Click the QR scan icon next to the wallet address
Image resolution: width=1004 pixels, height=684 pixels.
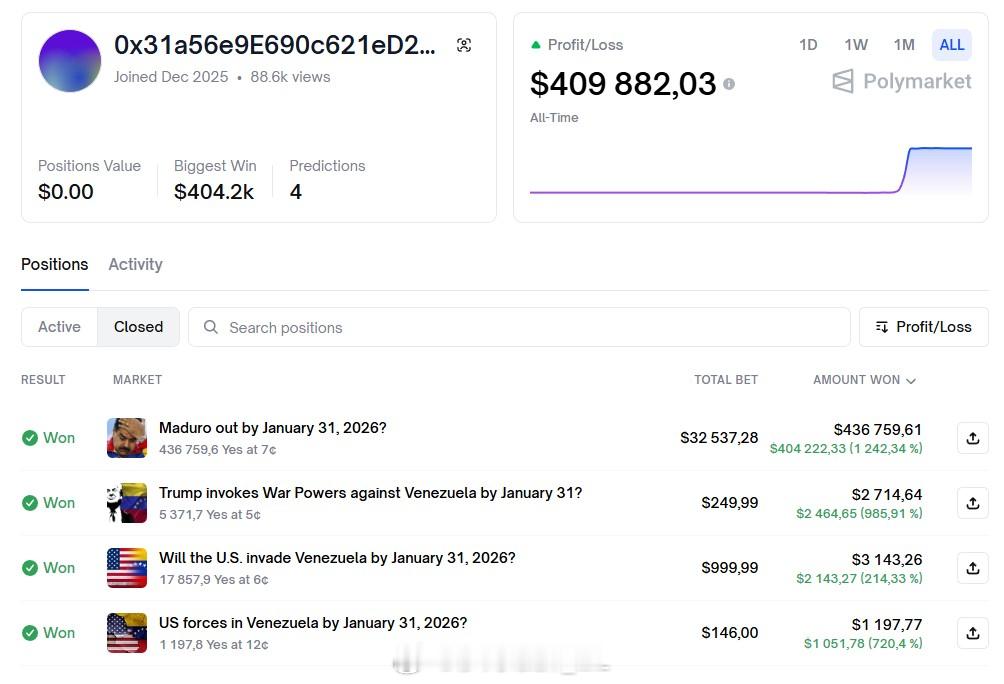(x=464, y=45)
